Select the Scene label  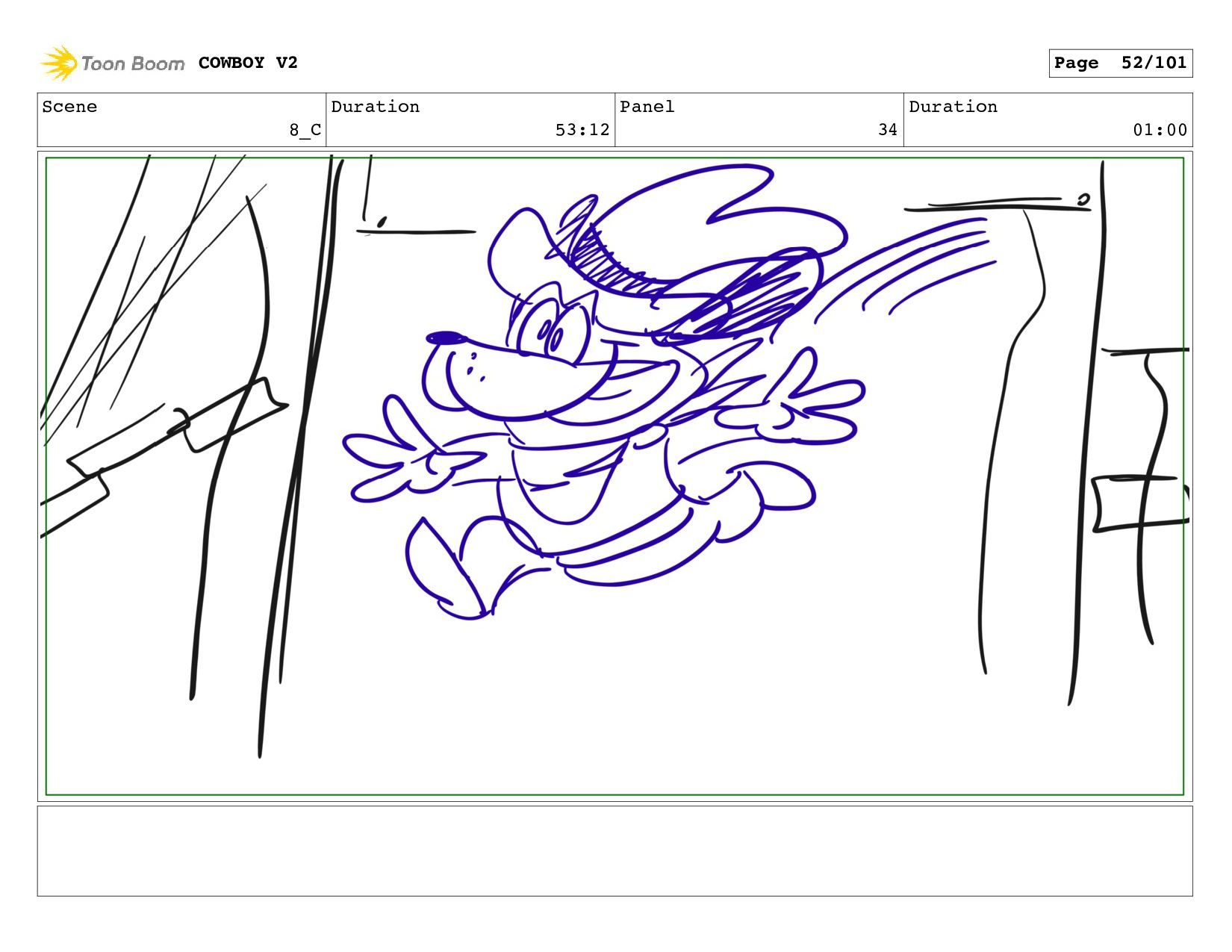[x=69, y=107]
